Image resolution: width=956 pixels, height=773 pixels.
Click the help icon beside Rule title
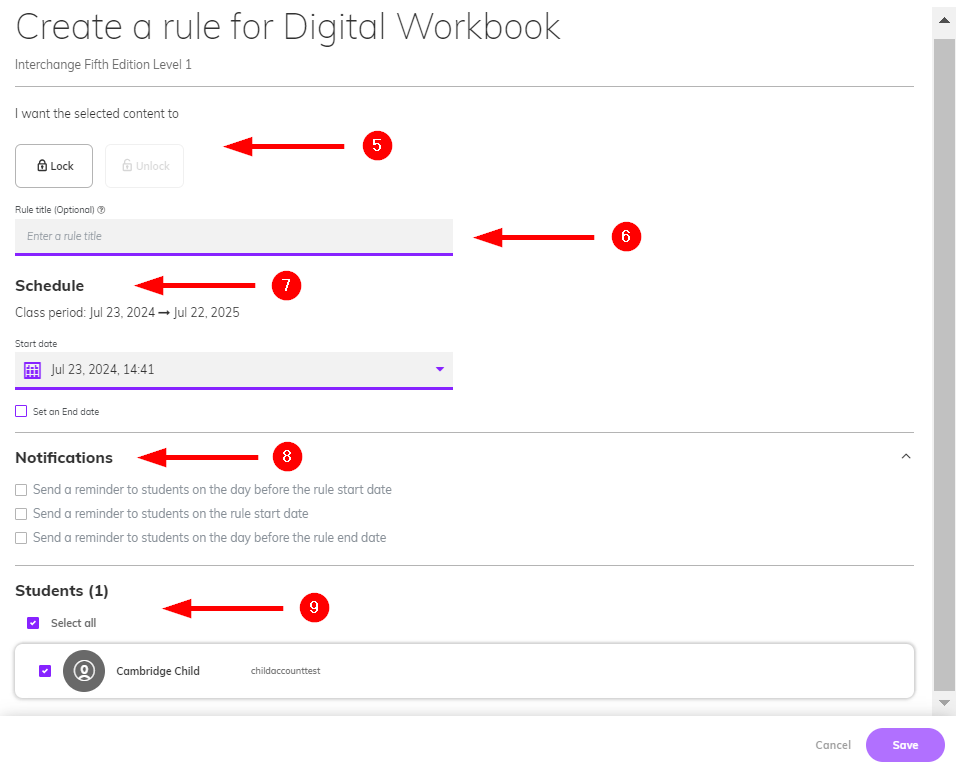pos(102,210)
